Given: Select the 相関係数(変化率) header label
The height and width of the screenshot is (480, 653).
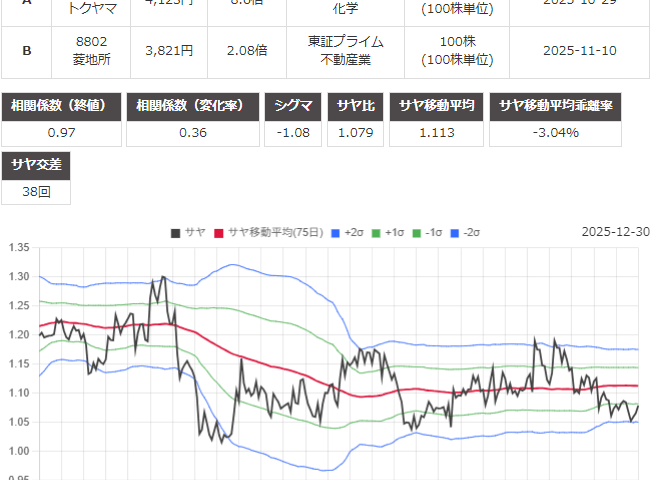Looking at the screenshot, I should [192, 106].
